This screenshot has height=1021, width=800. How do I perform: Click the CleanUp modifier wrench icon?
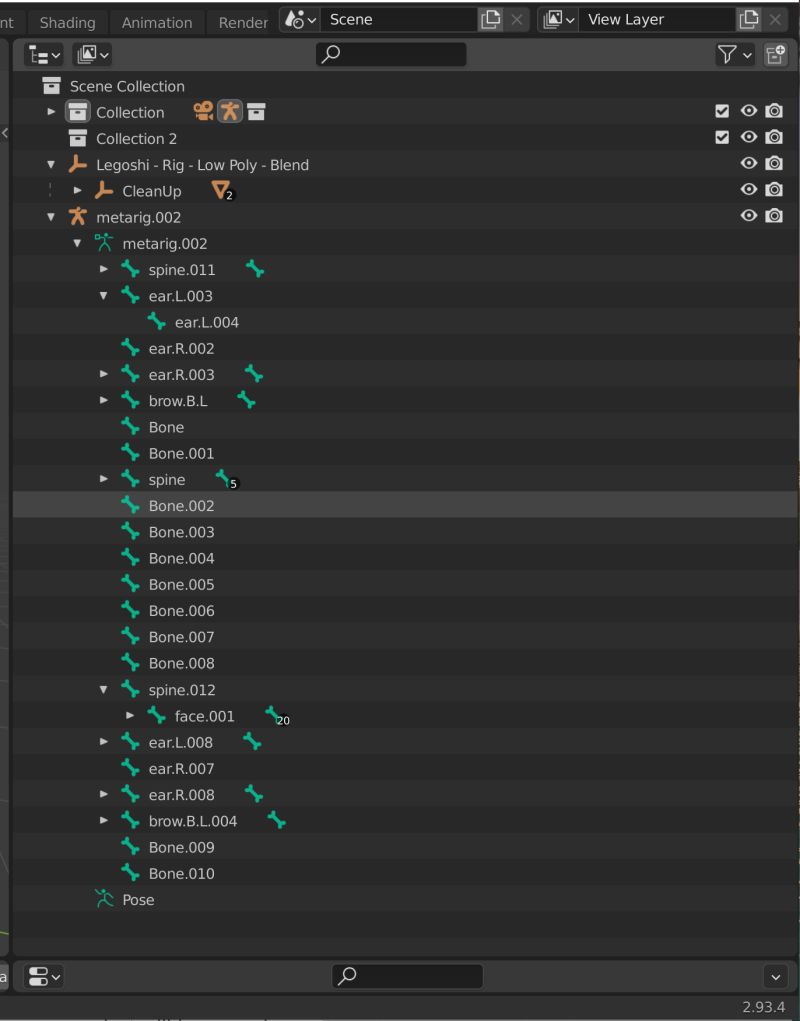[x=104, y=190]
